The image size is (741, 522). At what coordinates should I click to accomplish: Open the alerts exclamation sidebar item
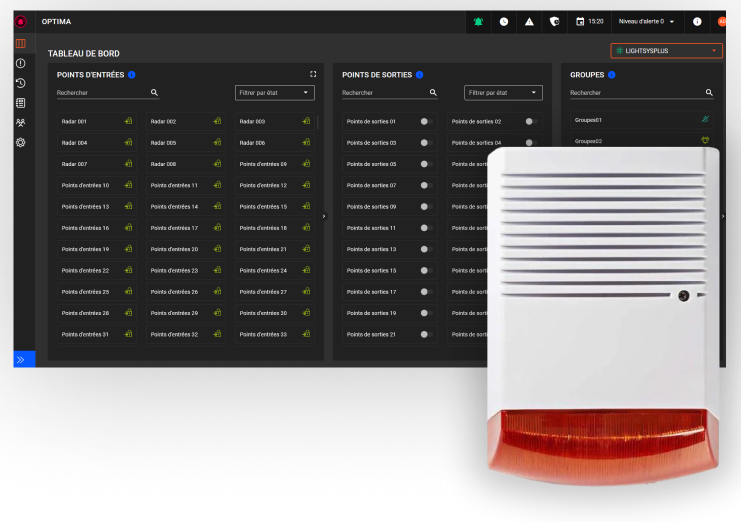click(x=21, y=63)
